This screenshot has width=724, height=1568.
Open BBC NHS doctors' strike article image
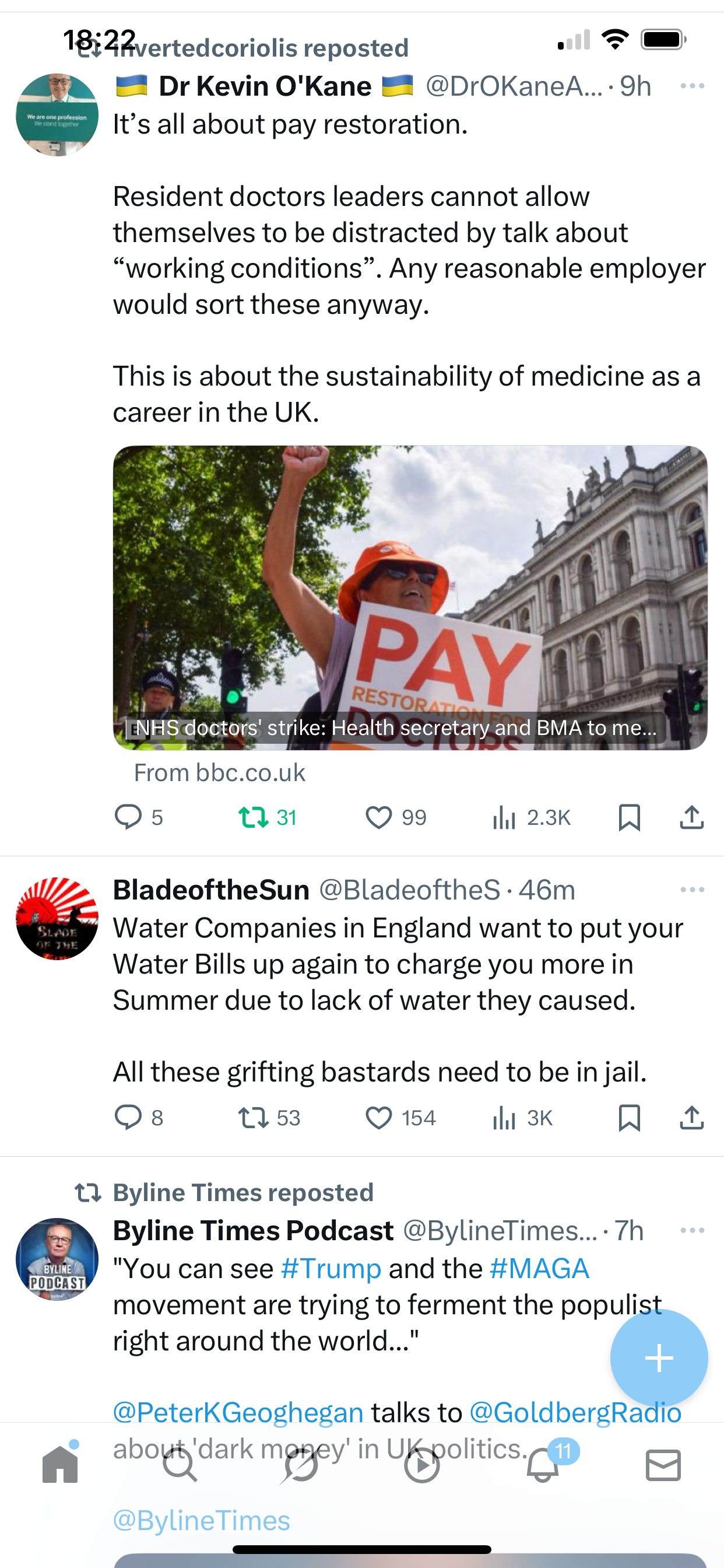point(410,597)
